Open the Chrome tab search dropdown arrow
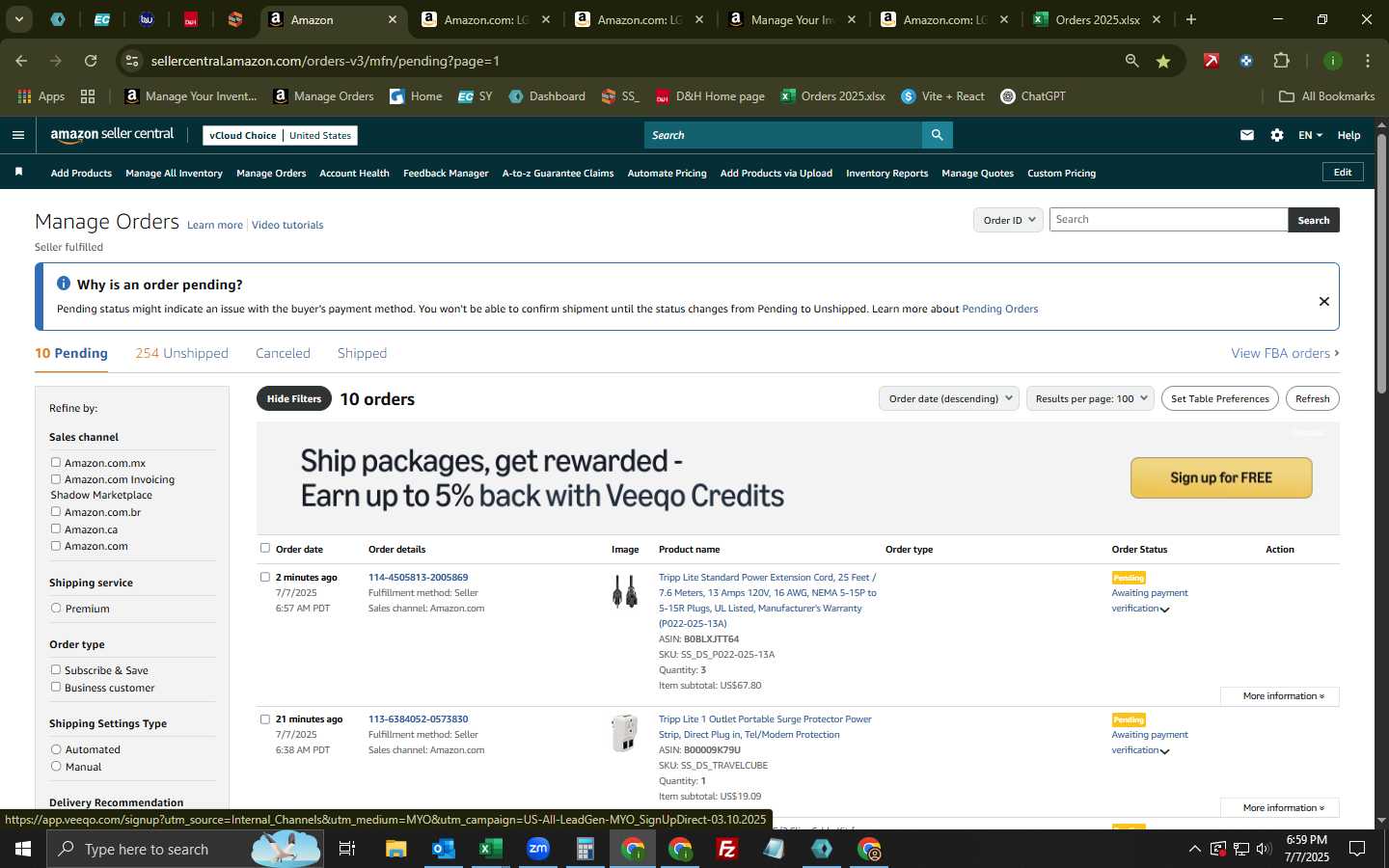The image size is (1389, 868). [x=18, y=19]
